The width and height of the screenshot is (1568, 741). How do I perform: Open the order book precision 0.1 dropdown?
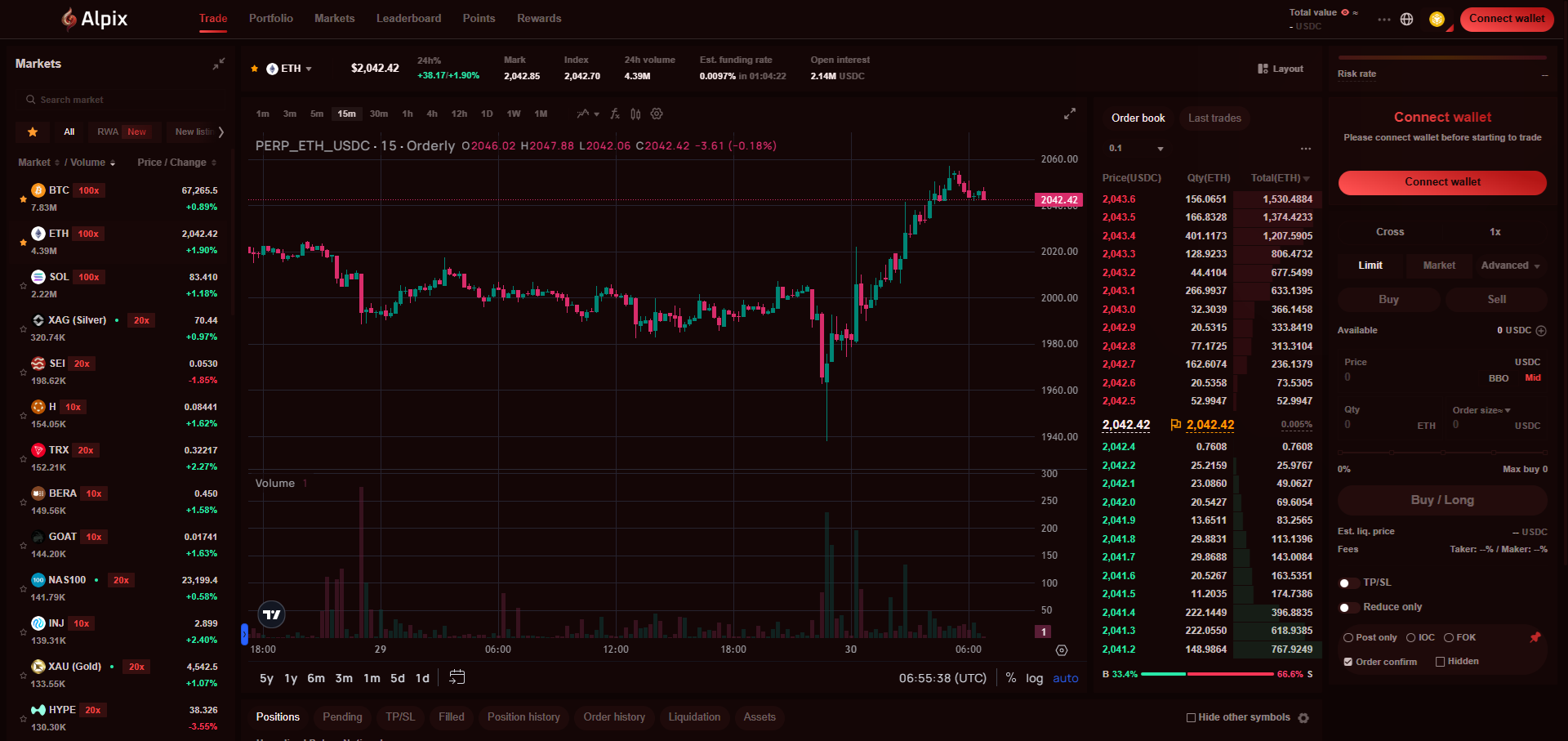[x=1134, y=148]
